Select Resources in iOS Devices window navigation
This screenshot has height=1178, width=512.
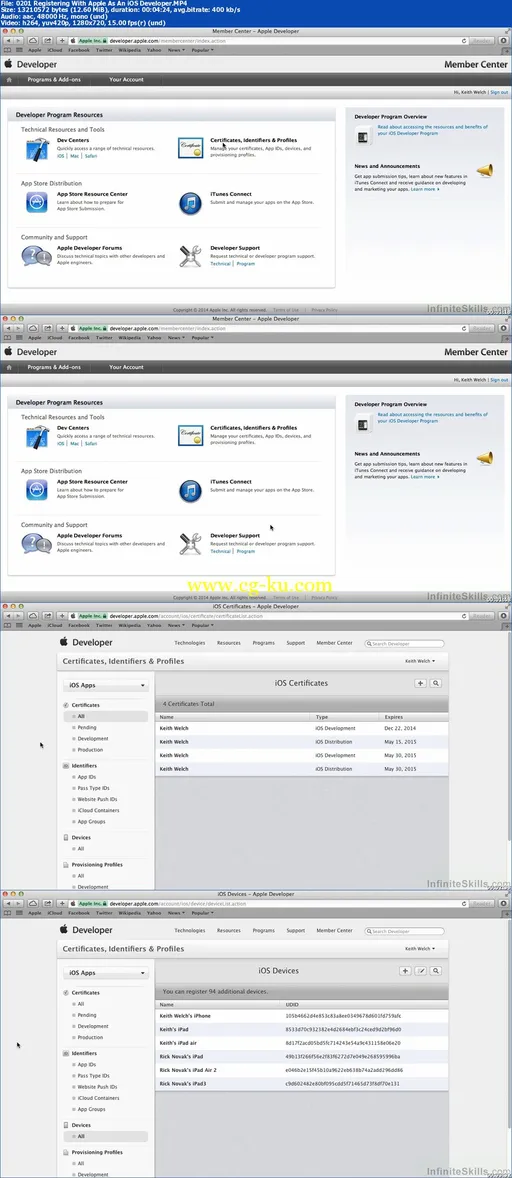click(x=229, y=931)
